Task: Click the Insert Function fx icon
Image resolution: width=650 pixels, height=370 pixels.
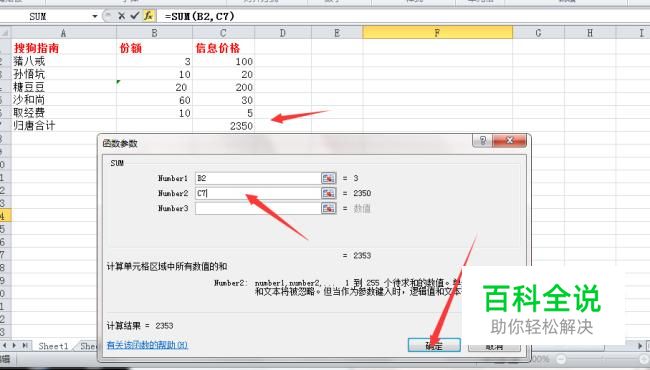Action: 149,16
